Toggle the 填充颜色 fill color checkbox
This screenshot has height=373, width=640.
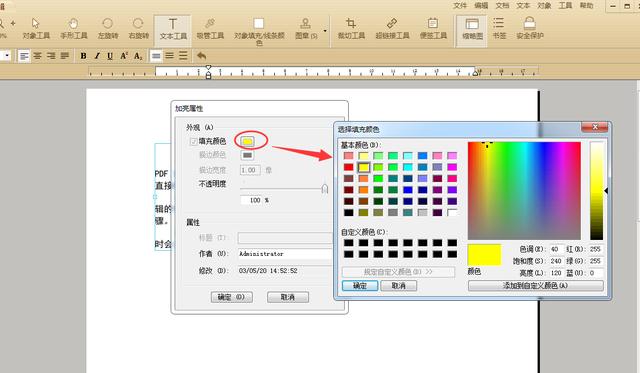[x=193, y=142]
